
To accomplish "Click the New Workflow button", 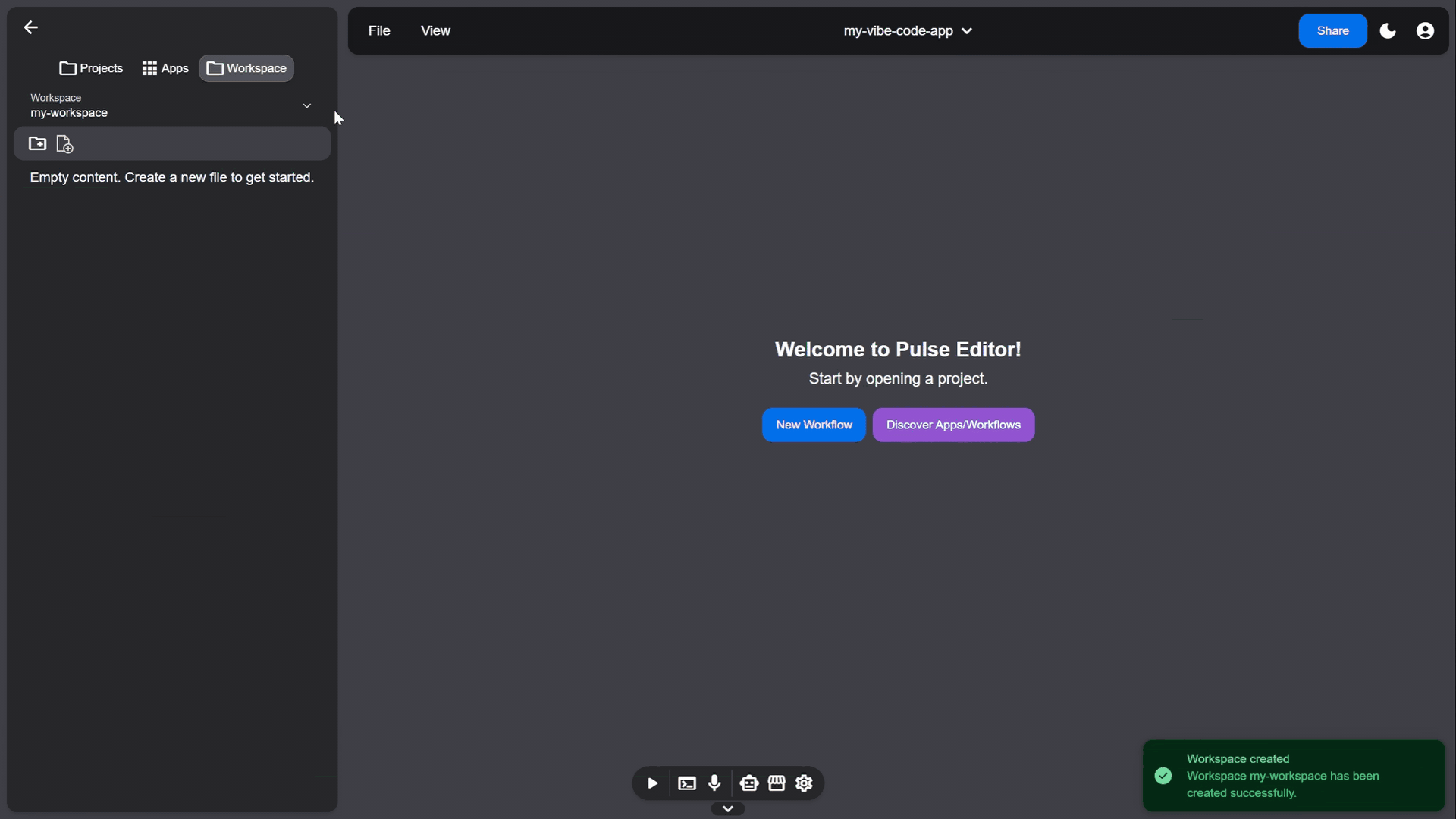I will pos(813,425).
